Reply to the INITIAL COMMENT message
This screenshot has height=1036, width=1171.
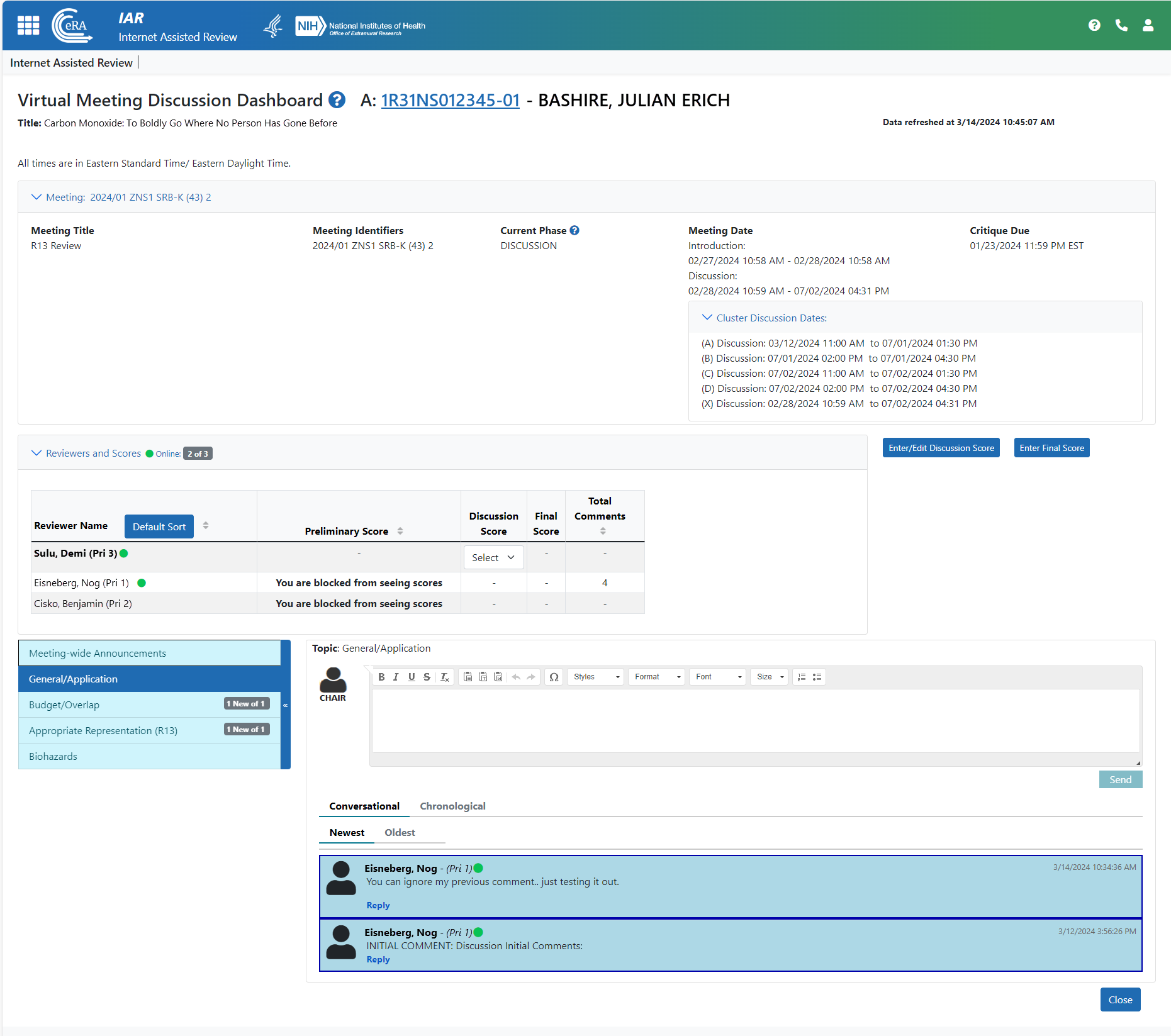coord(378,959)
